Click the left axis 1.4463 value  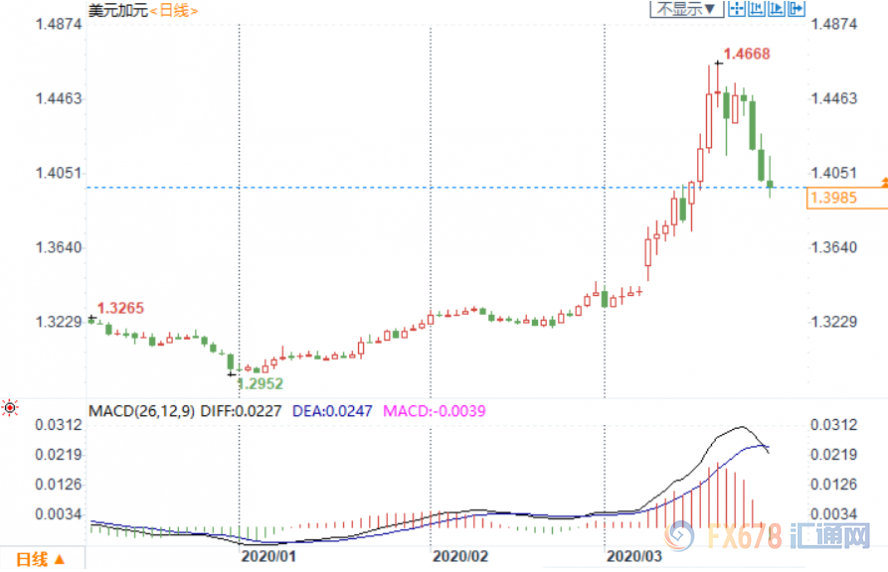pos(58,99)
